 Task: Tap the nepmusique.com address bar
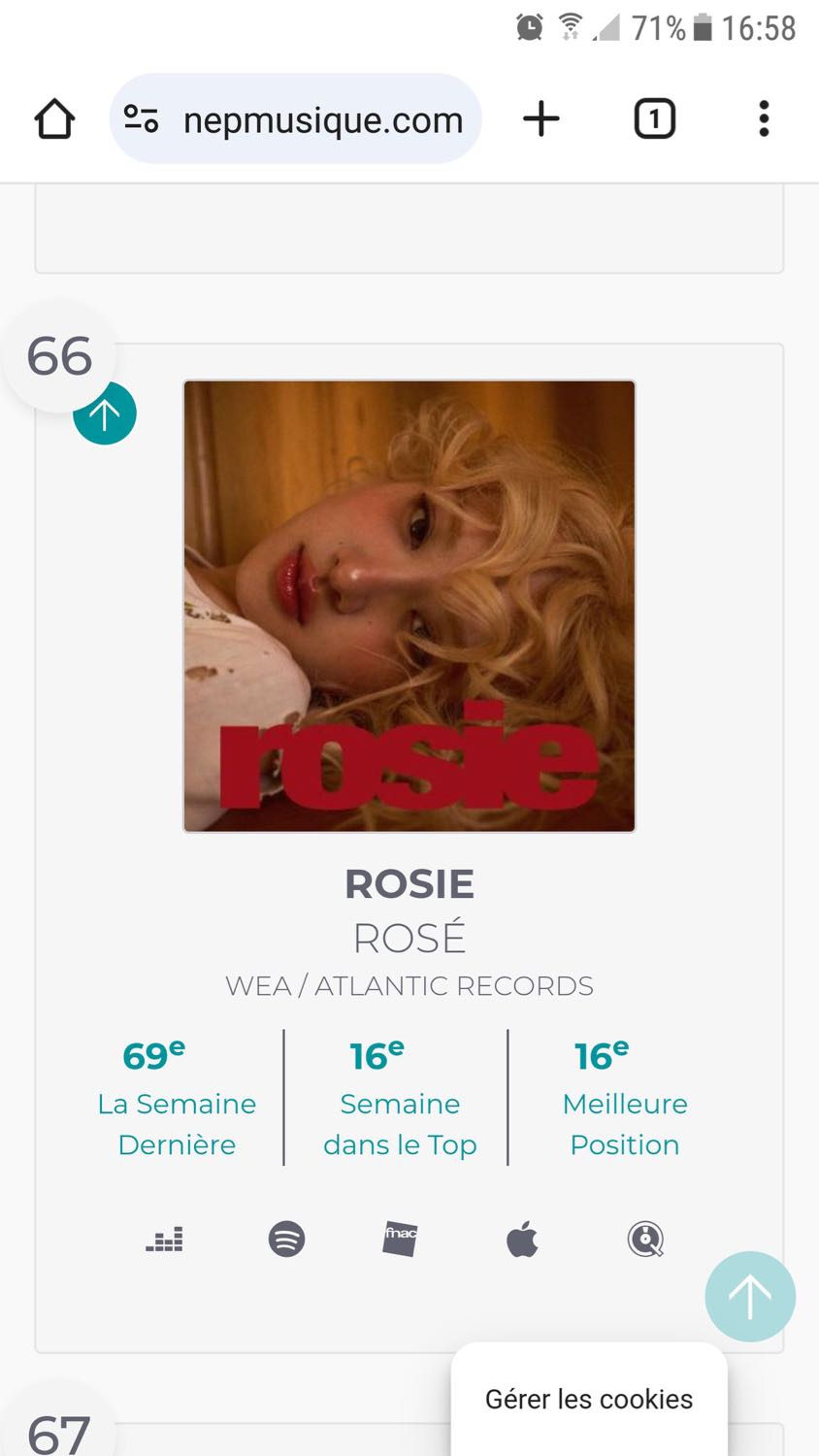pyautogui.click(x=296, y=119)
